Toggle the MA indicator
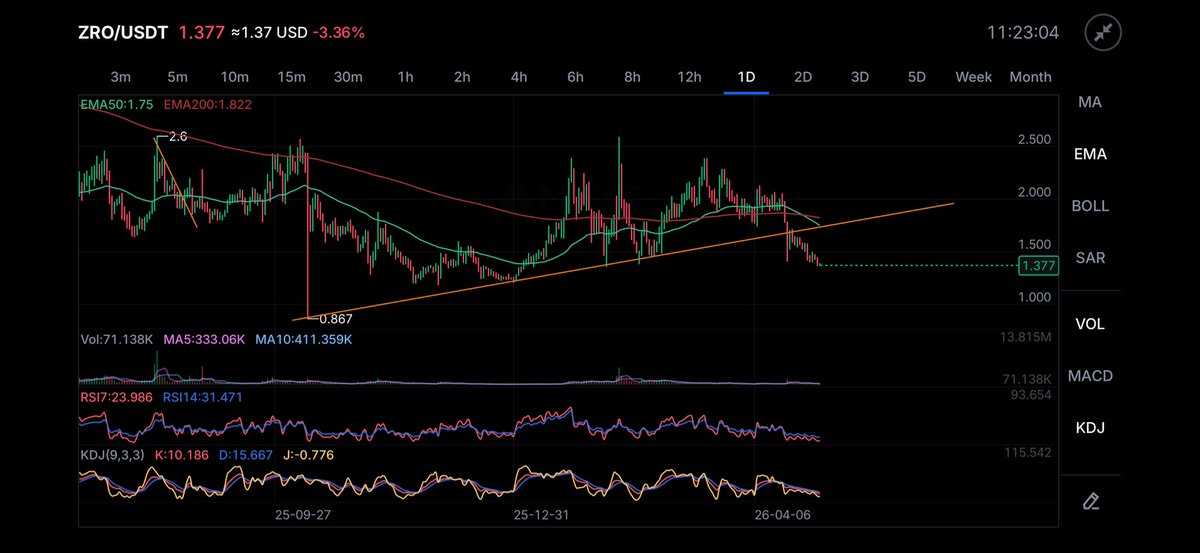This screenshot has width=1200, height=553. pyautogui.click(x=1090, y=102)
